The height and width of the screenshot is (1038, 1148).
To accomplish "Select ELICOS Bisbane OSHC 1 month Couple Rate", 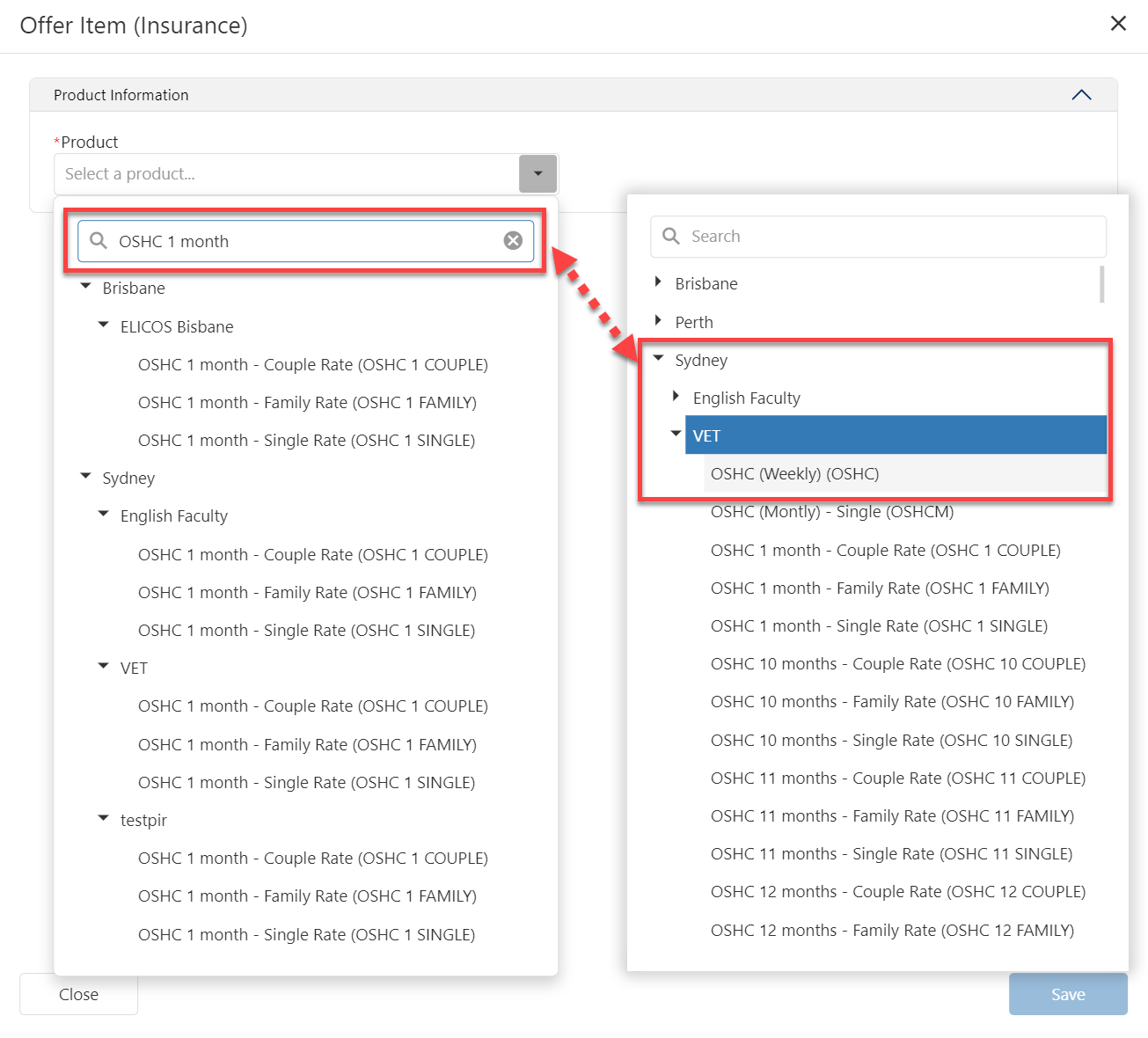I will [312, 364].
